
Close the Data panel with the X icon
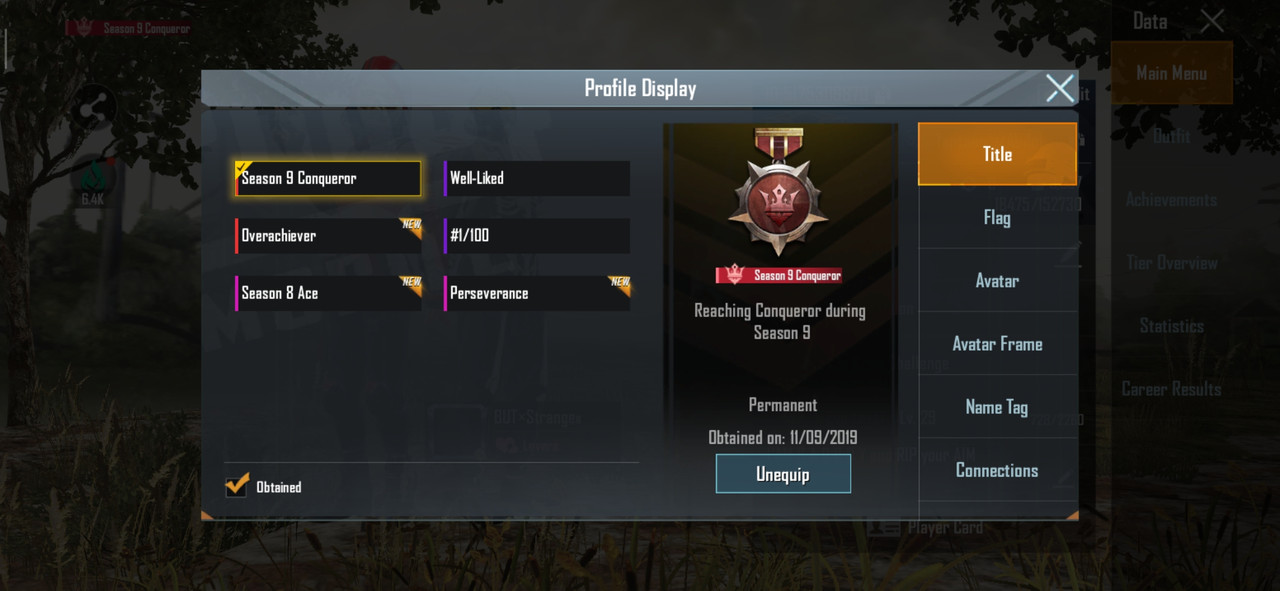1212,21
